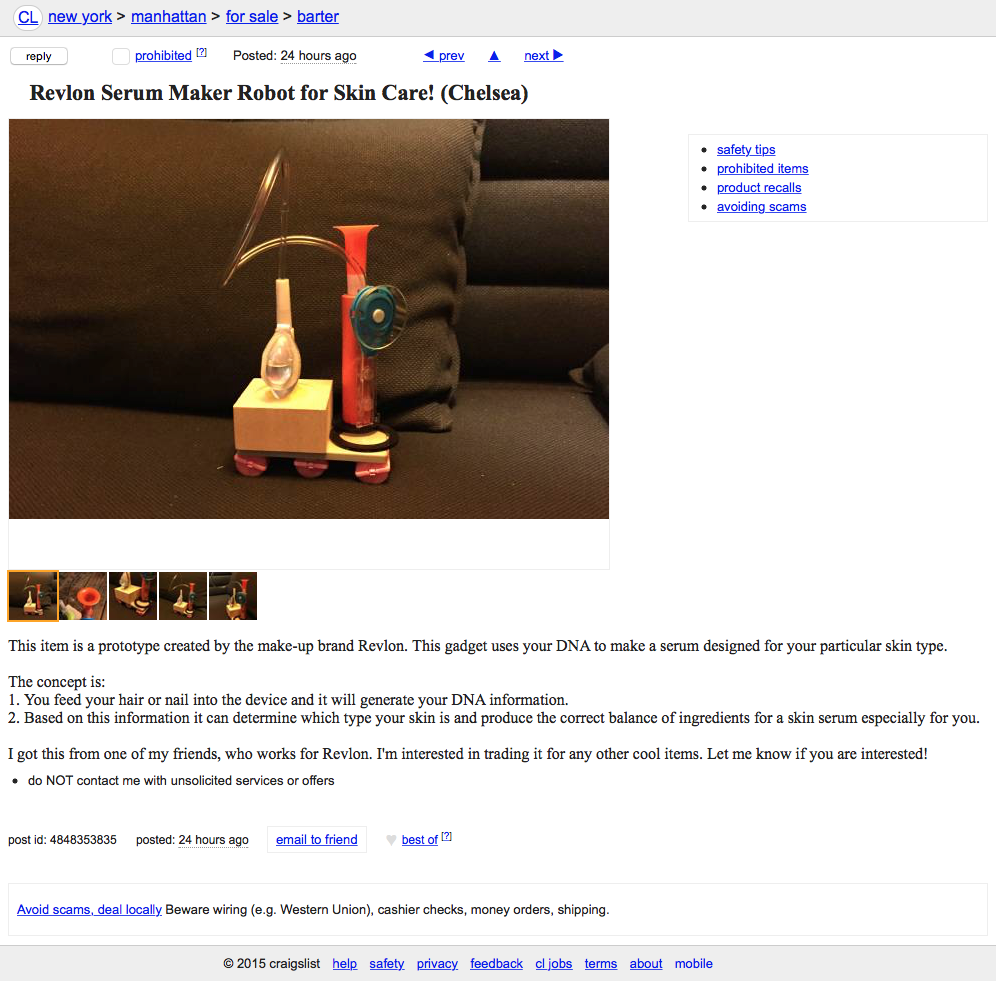This screenshot has width=996, height=981.
Task: Open the manhattan breadcrumb link
Action: 168,17
